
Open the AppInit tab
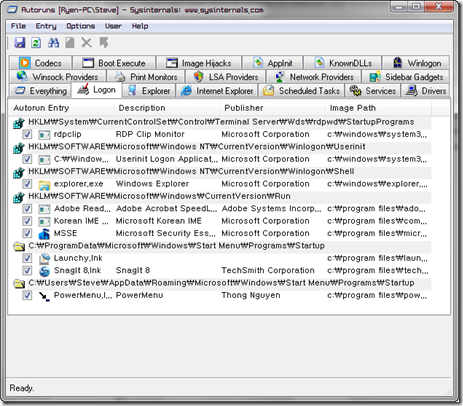click(x=272, y=63)
